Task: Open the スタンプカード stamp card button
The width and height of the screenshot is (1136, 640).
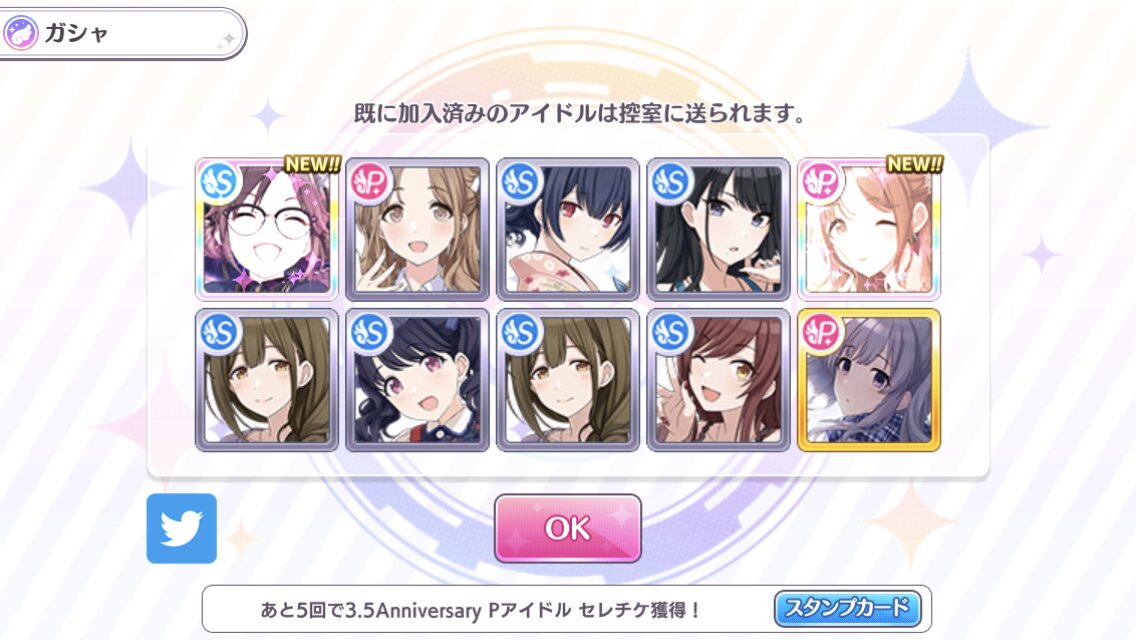Action: (x=848, y=608)
